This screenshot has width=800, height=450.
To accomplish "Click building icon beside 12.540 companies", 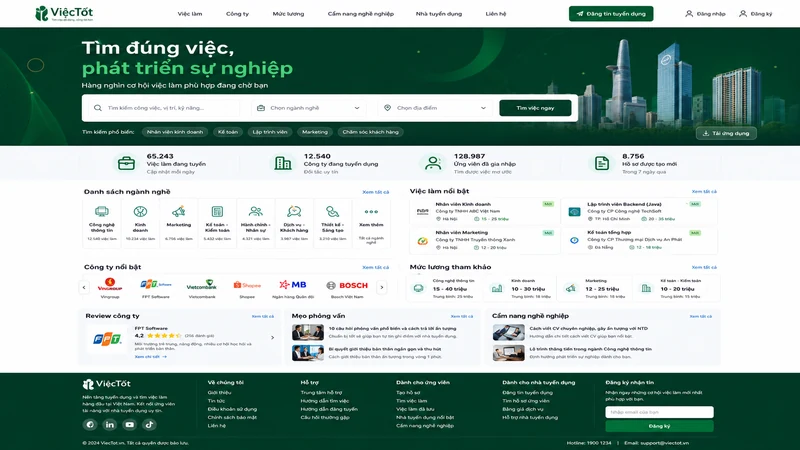I will coord(283,163).
